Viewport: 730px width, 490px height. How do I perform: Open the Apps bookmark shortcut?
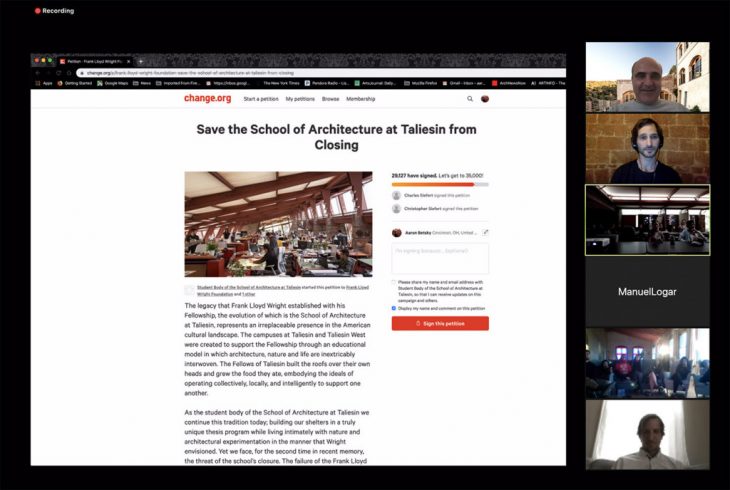(x=44, y=83)
